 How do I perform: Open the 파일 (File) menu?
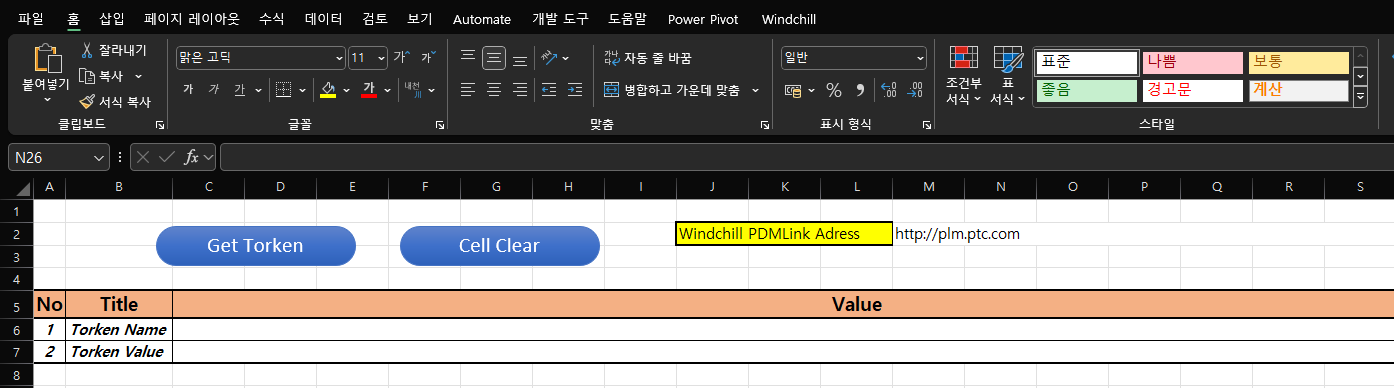click(x=31, y=18)
